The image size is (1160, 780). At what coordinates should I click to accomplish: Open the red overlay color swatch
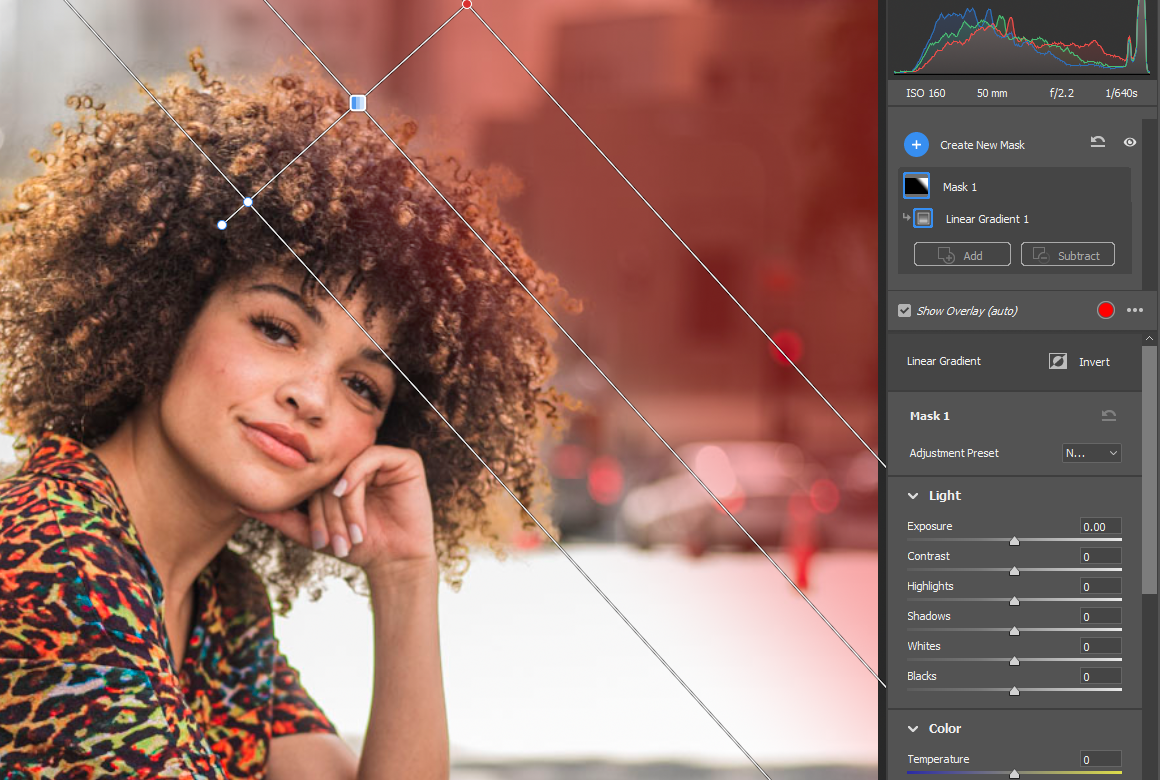1105,310
